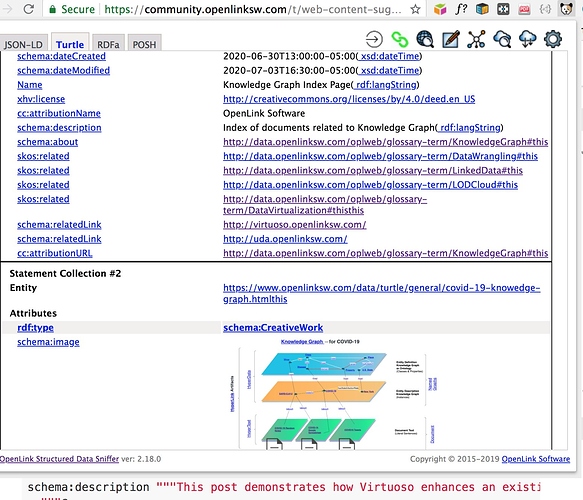
Task: Click the cc:attributionName link
Action: (x=59, y=113)
